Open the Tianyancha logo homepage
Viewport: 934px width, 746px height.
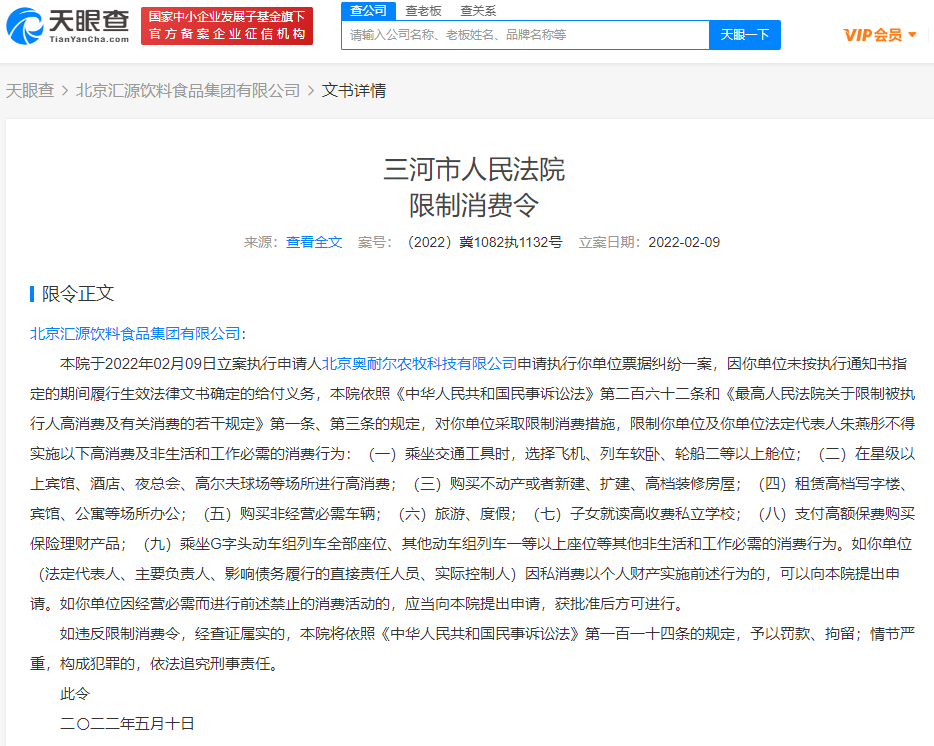coord(67,26)
